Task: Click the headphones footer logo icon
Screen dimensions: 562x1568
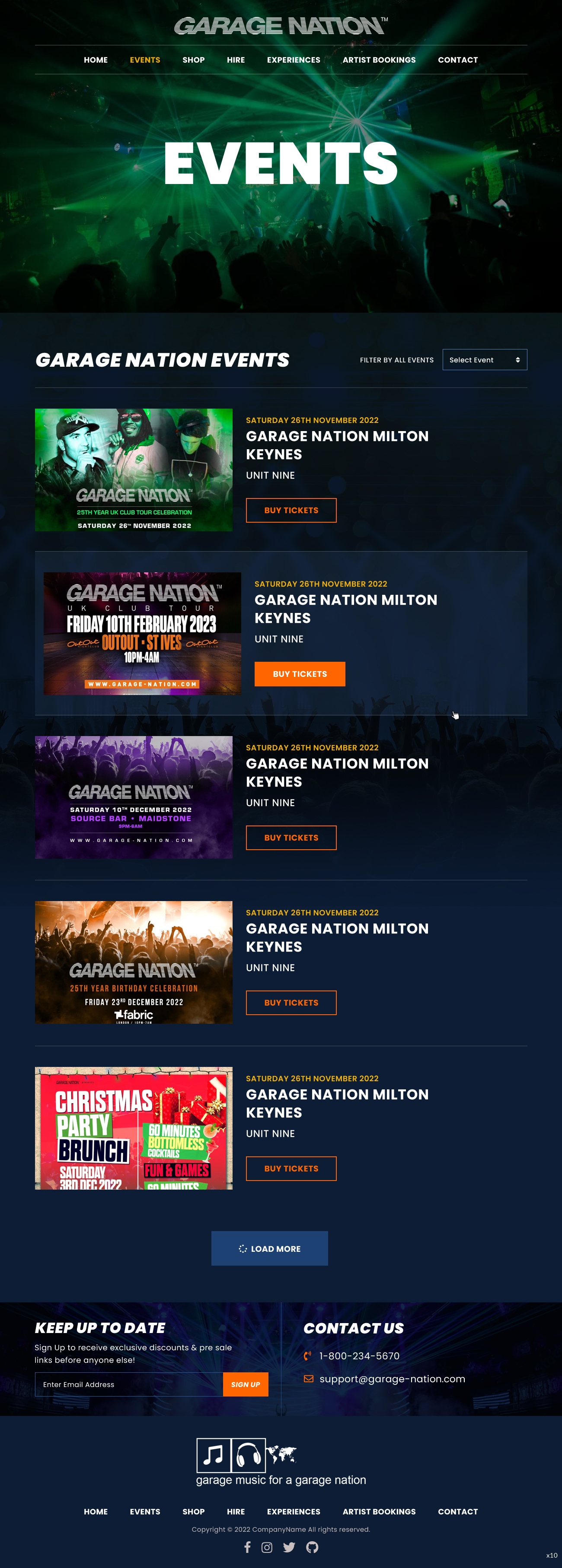Action: (249, 1455)
